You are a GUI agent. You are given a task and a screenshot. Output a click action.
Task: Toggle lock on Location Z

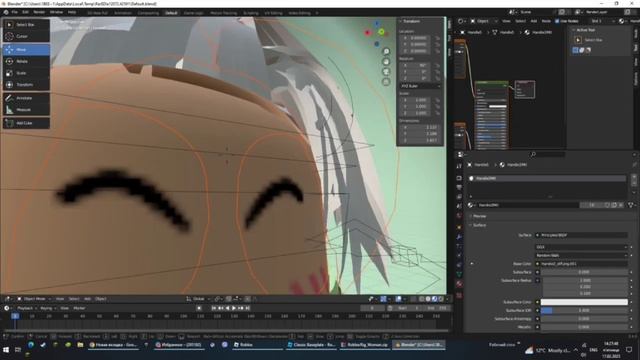click(x=438, y=51)
